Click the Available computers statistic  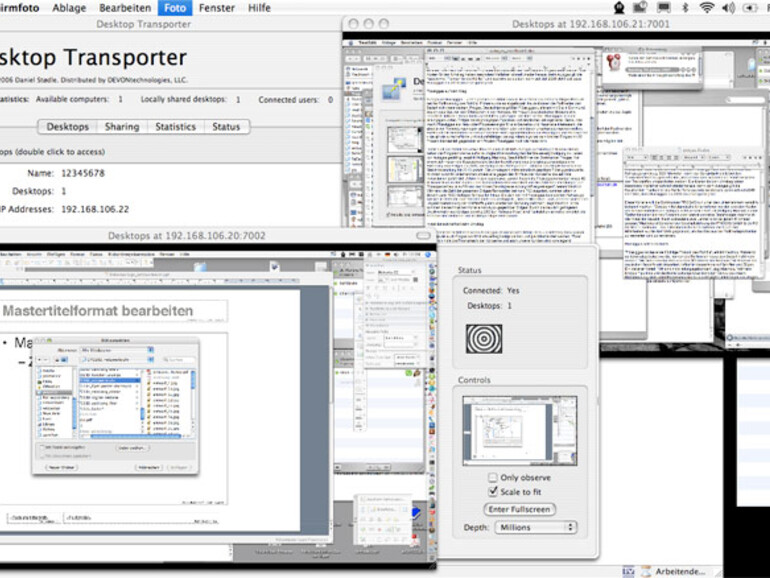pyautogui.click(x=79, y=99)
